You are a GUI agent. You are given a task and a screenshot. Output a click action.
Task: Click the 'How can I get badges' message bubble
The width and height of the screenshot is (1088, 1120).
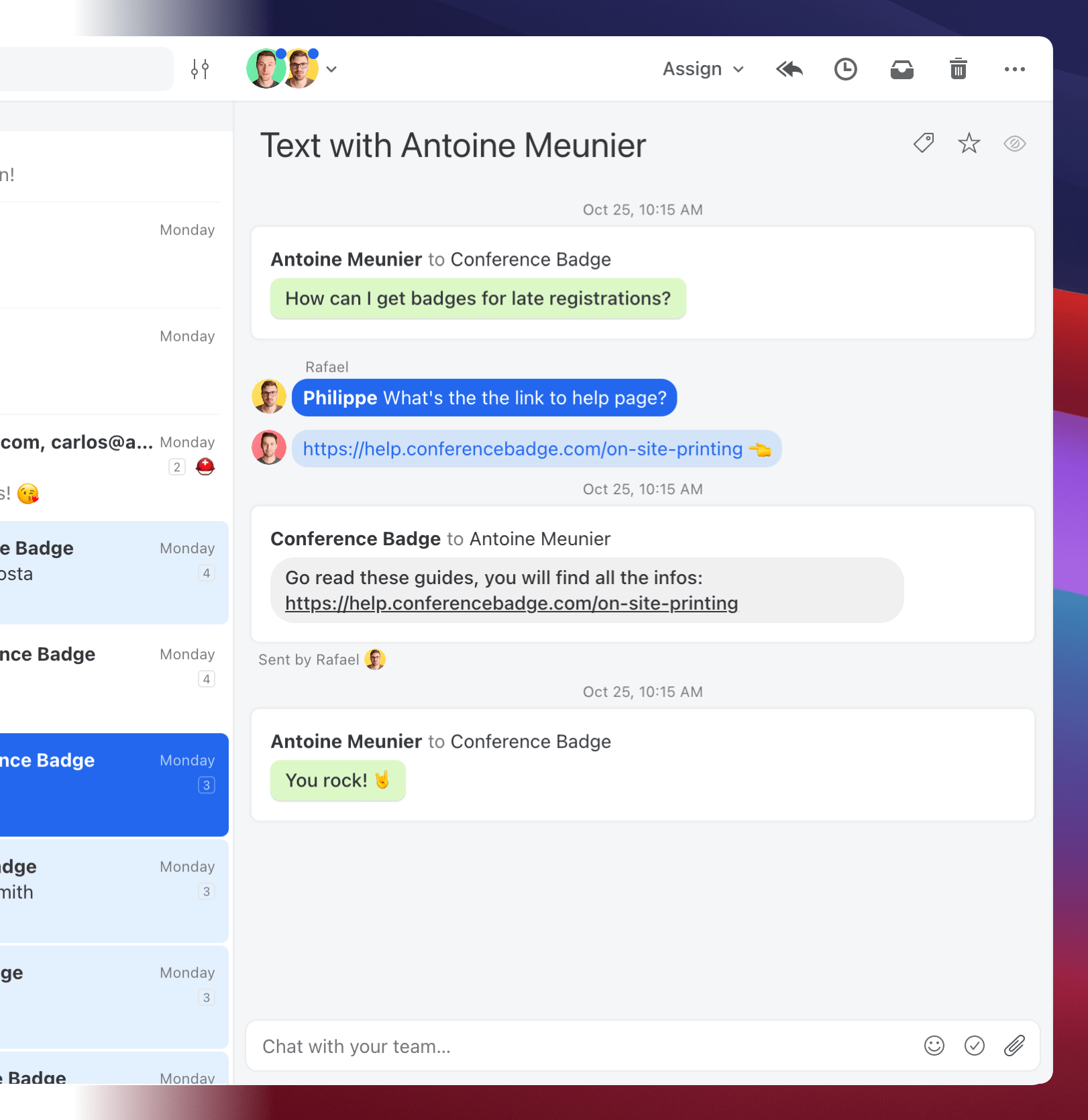pos(478,298)
